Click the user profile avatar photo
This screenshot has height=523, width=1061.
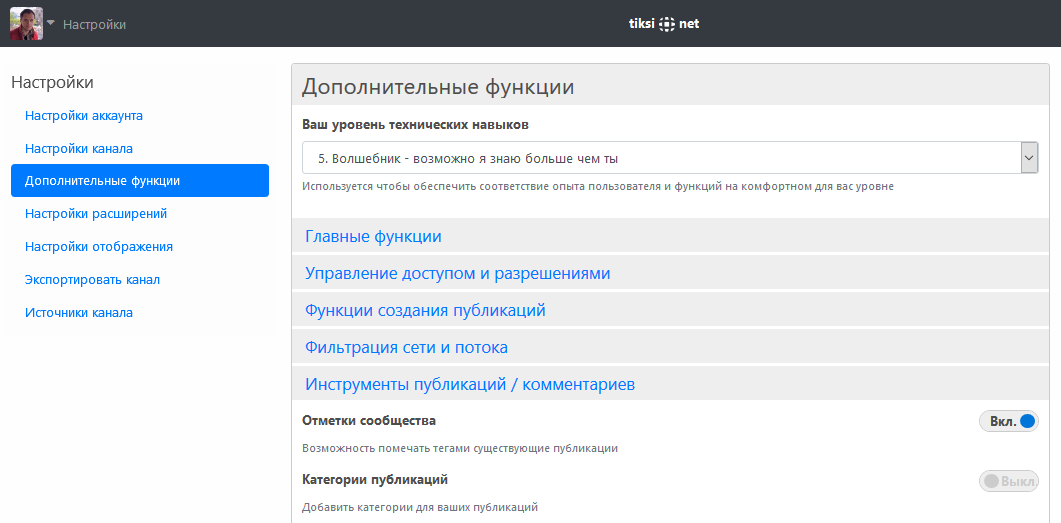point(26,23)
